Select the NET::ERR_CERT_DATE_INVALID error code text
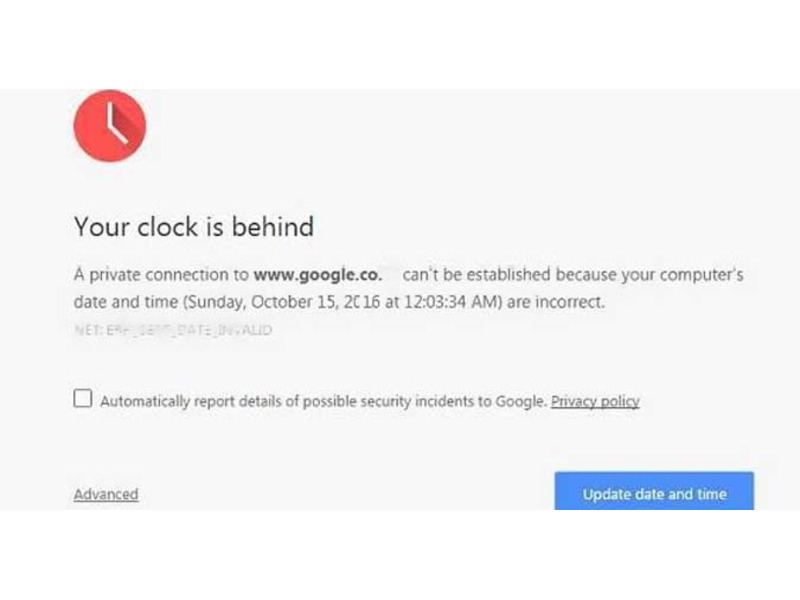This screenshot has width=800, height=600. [x=173, y=330]
